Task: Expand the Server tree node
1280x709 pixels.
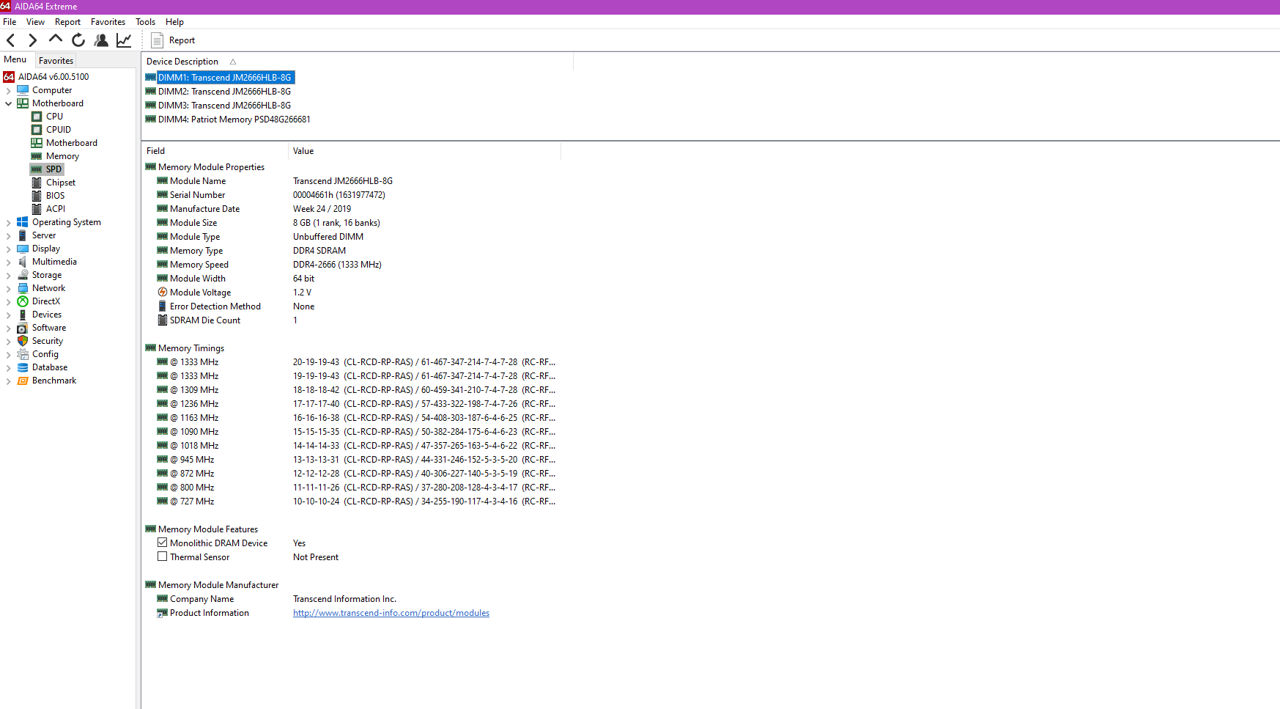Action: 8,235
